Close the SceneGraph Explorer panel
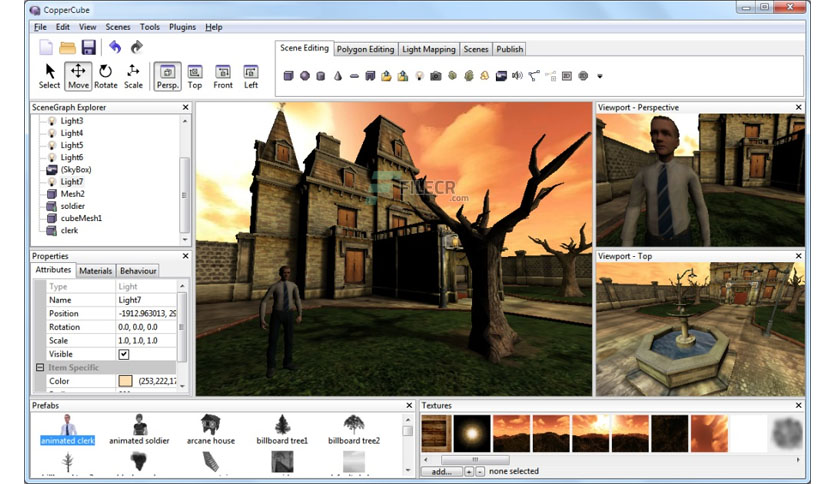 tap(186, 107)
